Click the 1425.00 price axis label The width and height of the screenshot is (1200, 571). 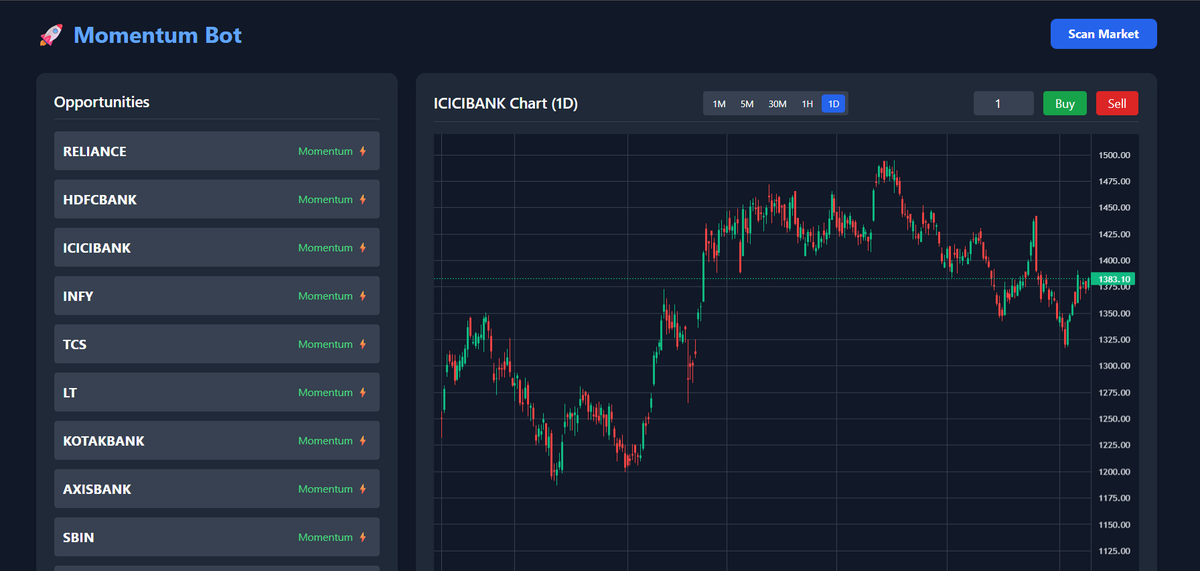coord(1114,234)
